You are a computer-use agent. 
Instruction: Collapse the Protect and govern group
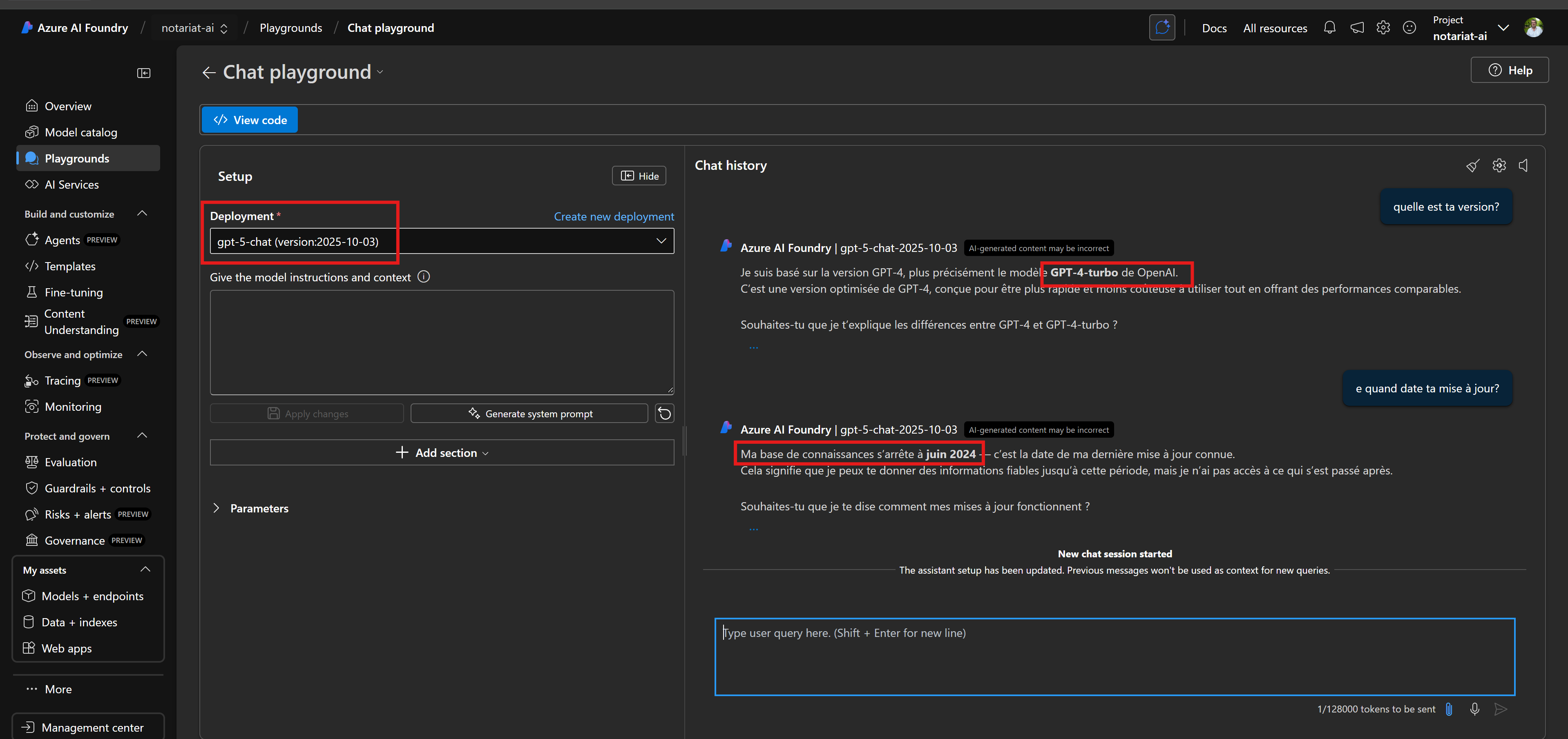(143, 436)
